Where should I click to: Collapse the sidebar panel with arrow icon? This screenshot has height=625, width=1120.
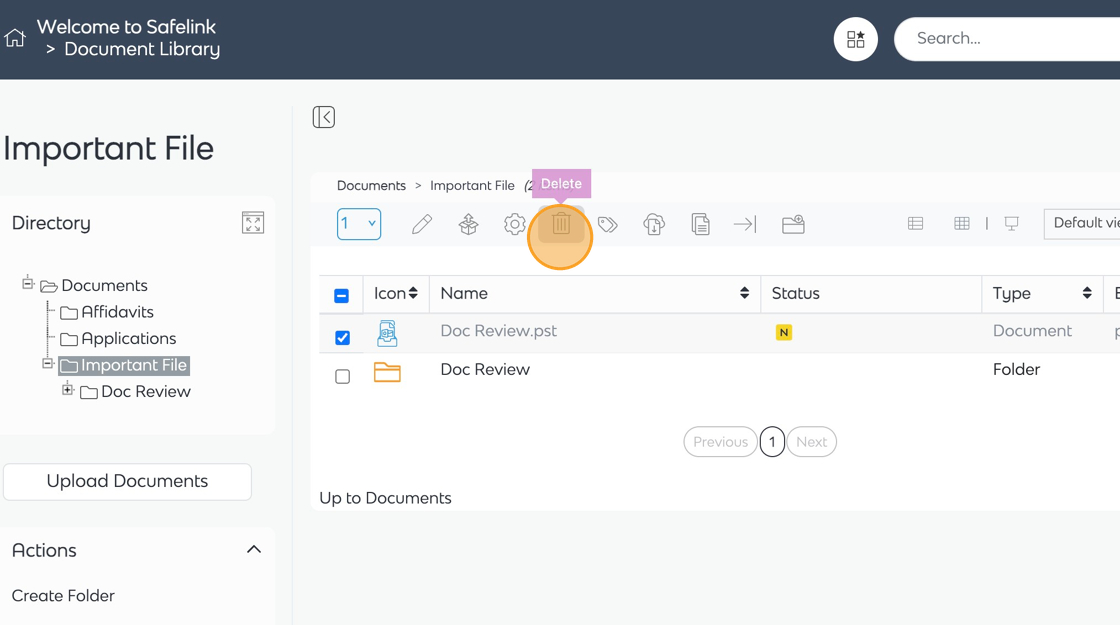[324, 117]
